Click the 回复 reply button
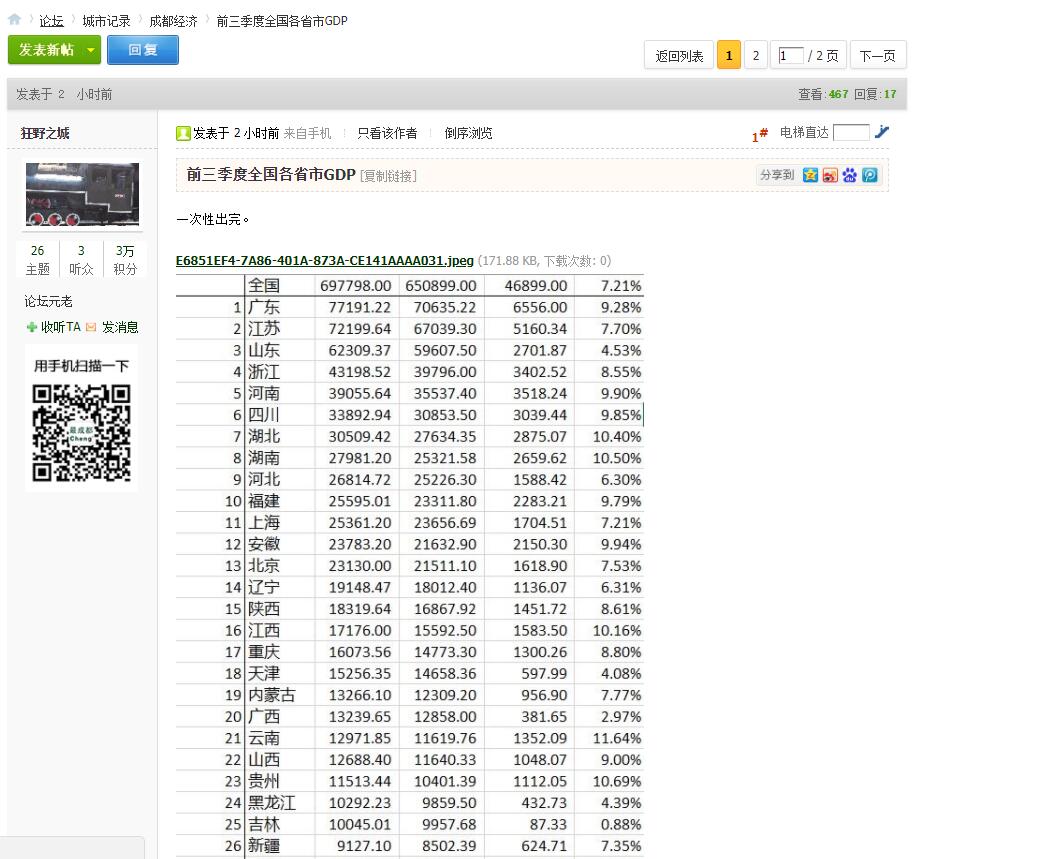This screenshot has height=859, width=1056. (143, 50)
